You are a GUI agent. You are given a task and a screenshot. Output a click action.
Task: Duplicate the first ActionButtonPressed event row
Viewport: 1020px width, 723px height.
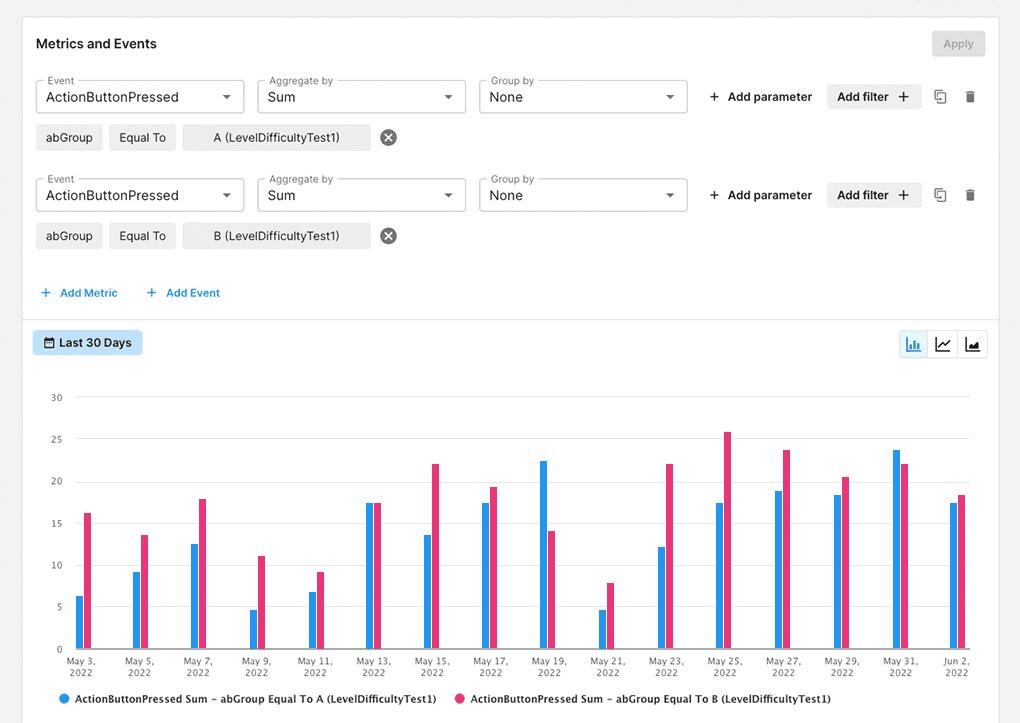[x=940, y=96]
